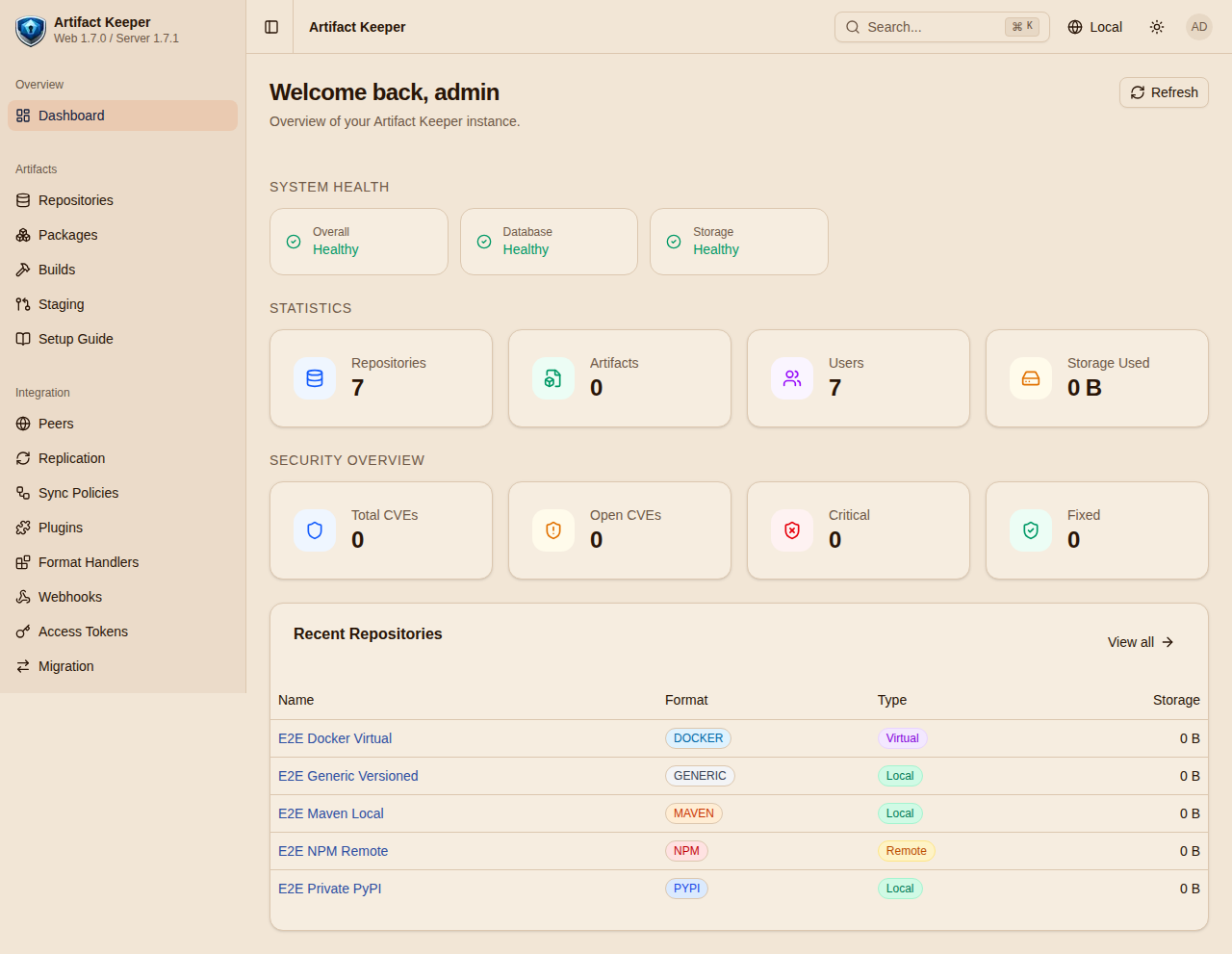Click the Users statistics card icon
The width and height of the screenshot is (1232, 954).
pyautogui.click(x=792, y=378)
